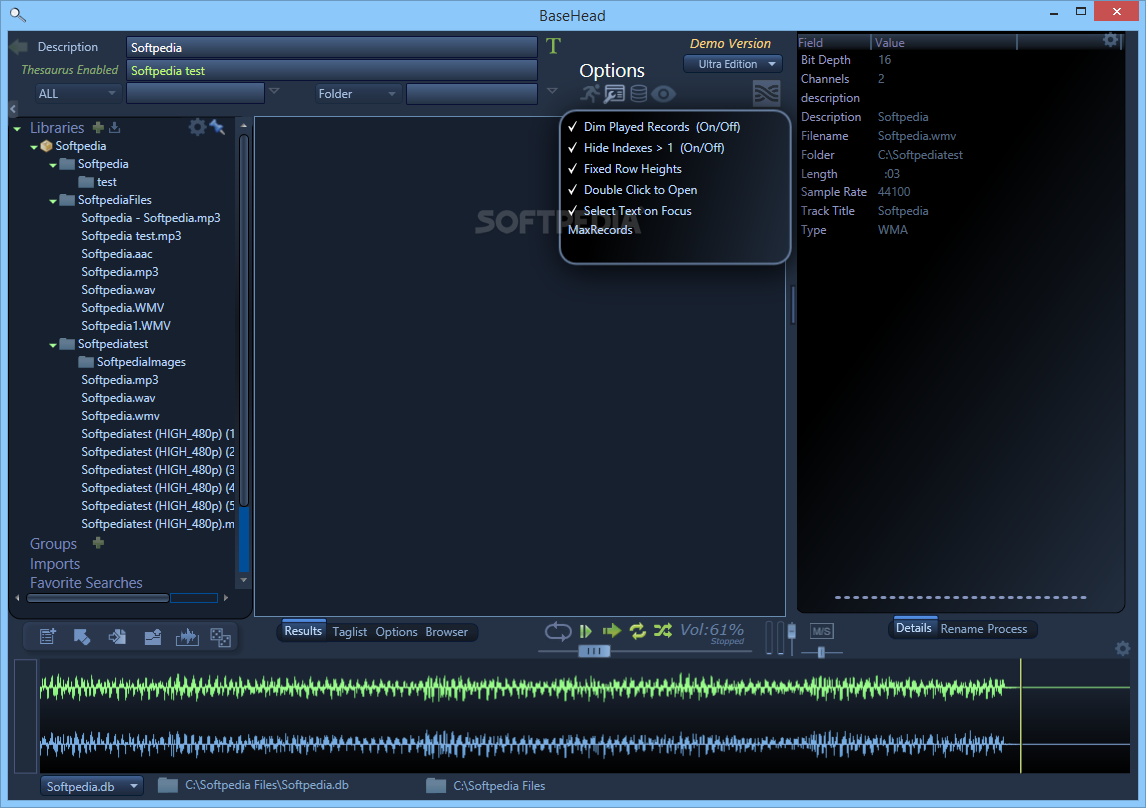Click the pin icon in Libraries header
Viewport: 1146px width, 808px height.
(217, 127)
